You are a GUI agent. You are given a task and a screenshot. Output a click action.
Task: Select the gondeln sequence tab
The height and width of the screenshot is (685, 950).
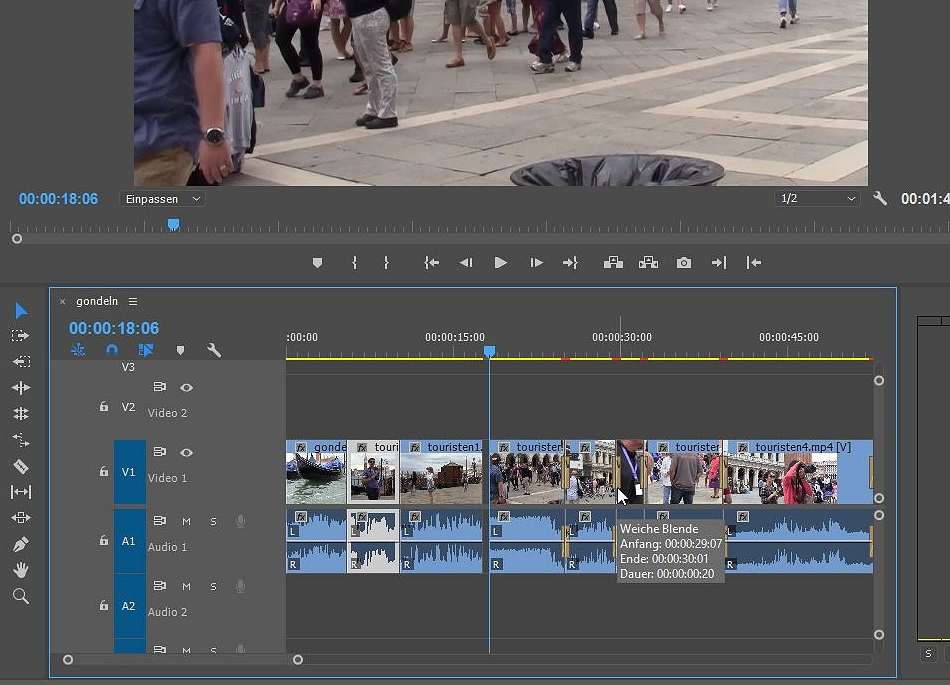98,301
